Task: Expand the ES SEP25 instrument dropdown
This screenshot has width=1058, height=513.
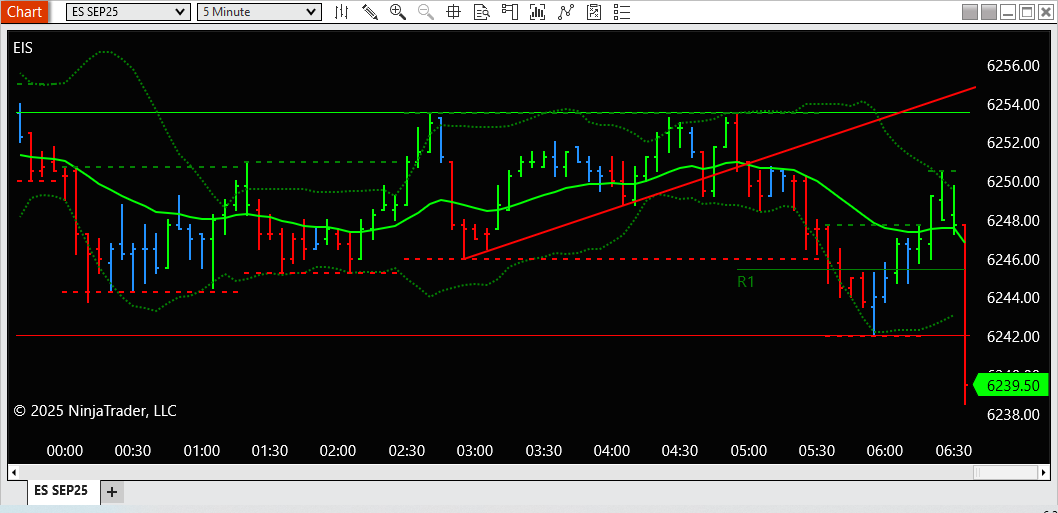Action: pyautogui.click(x=128, y=11)
